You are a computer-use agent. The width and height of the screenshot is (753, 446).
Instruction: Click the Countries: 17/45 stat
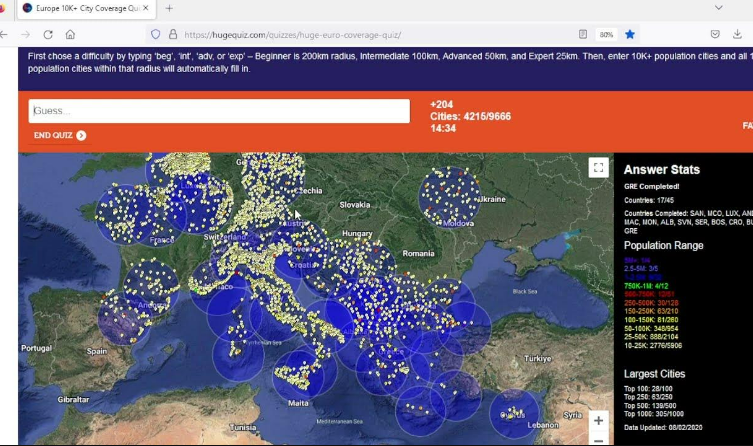tap(646, 200)
